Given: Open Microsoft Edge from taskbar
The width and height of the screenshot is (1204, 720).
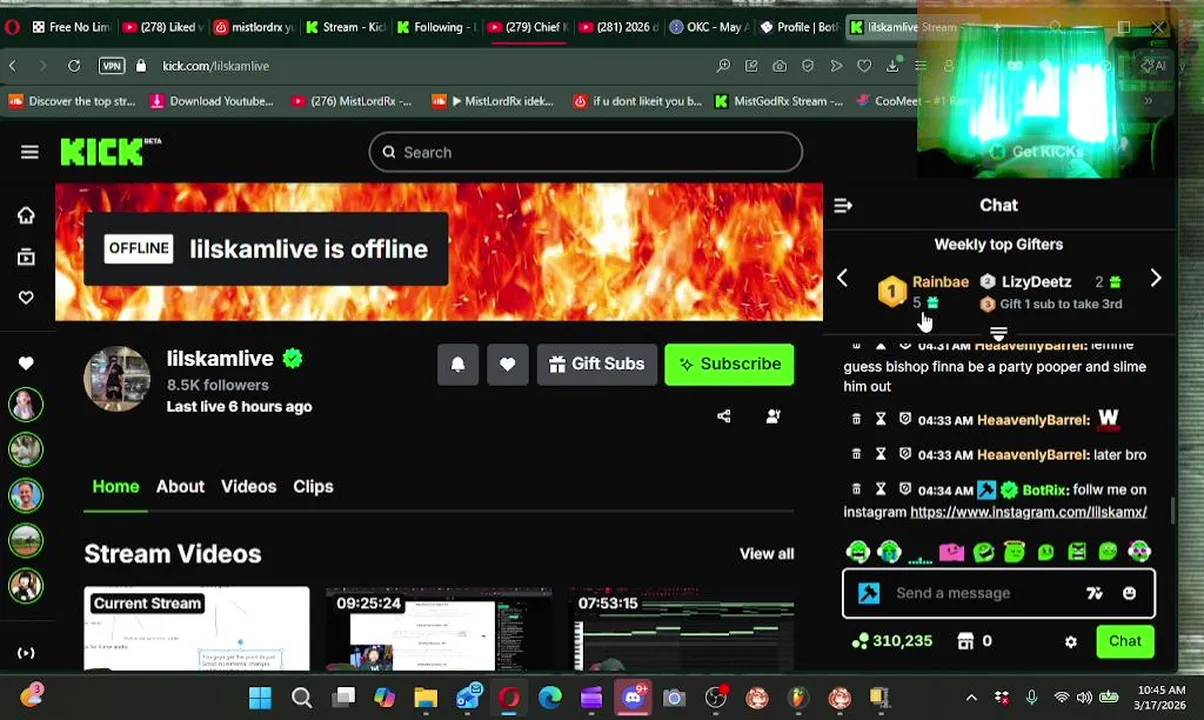Looking at the screenshot, I should click(x=550, y=697).
